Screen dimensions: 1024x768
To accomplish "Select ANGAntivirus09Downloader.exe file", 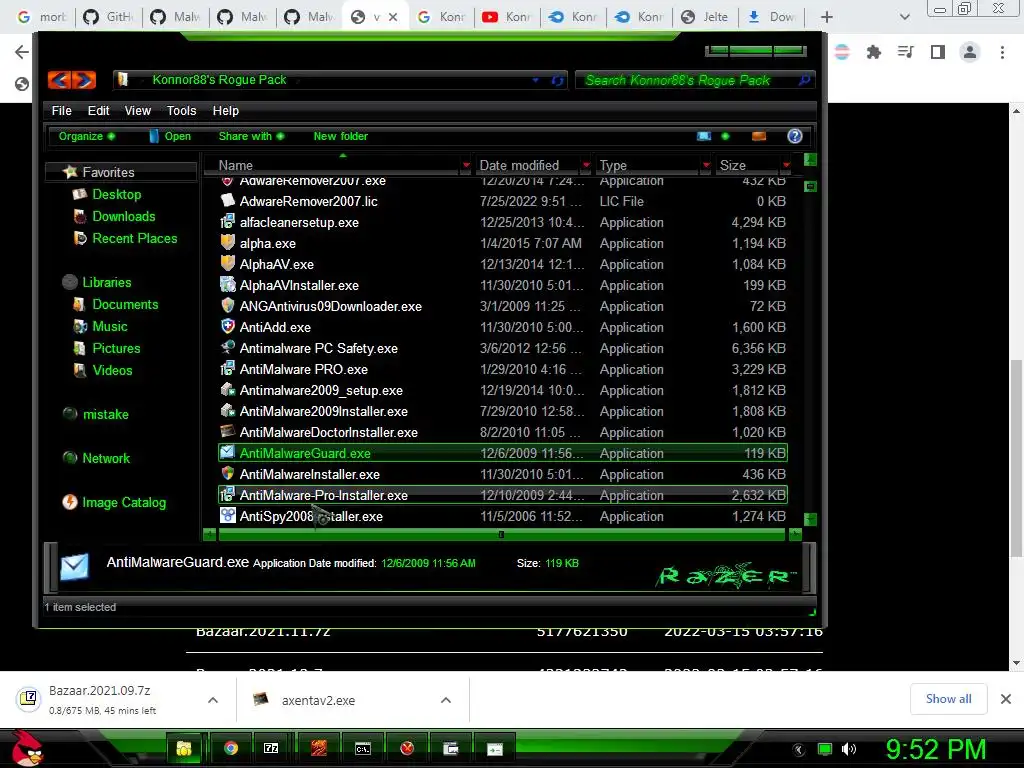I will click(x=503, y=306).
